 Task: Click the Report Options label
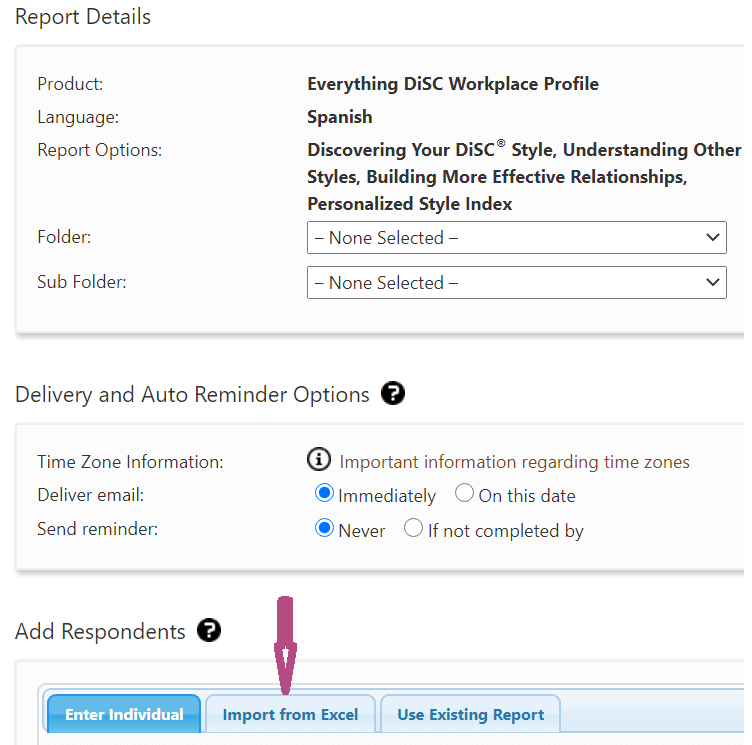click(x=100, y=150)
